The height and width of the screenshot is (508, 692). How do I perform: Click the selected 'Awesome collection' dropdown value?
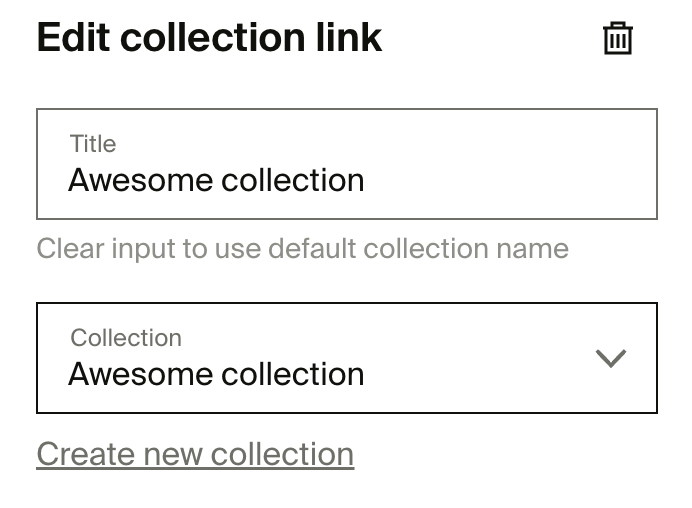pyautogui.click(x=216, y=374)
